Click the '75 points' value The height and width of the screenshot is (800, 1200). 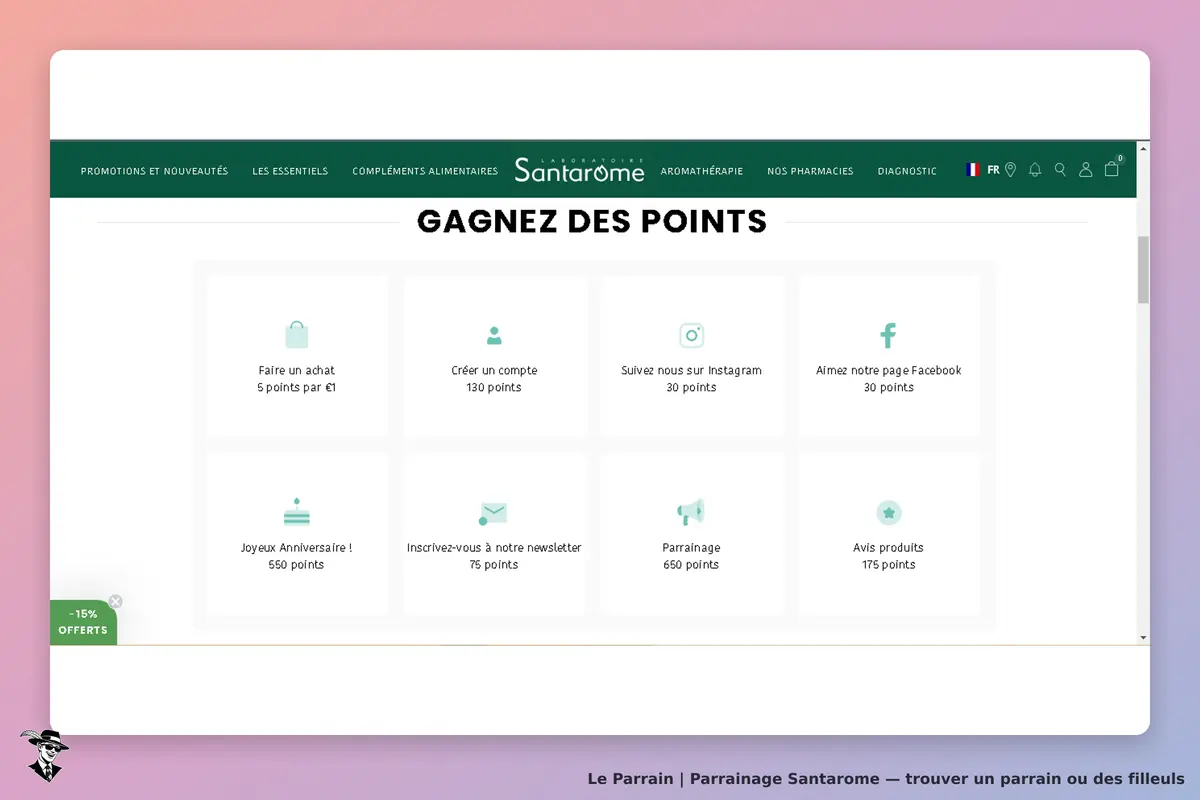tap(494, 564)
